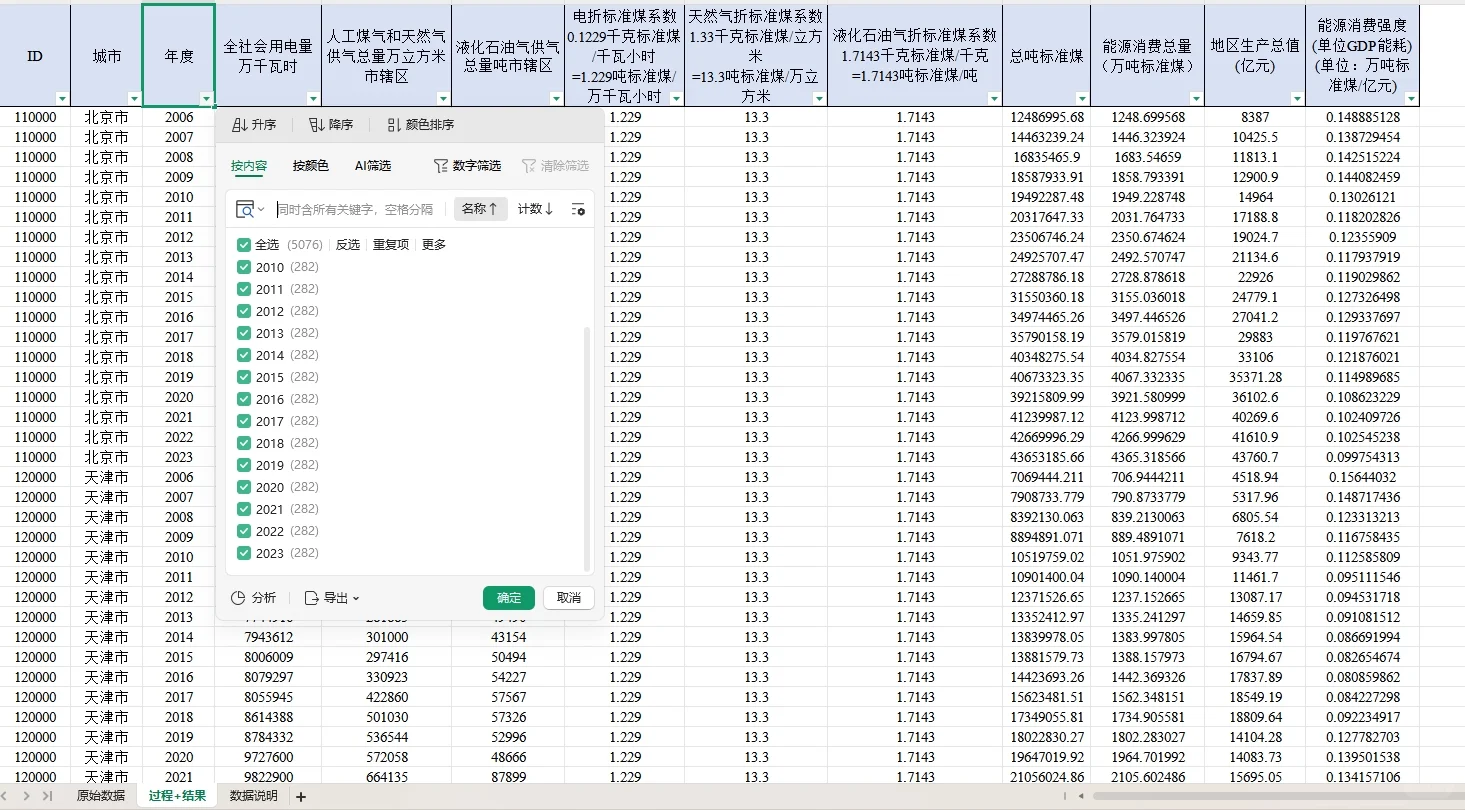This screenshot has width=1465, height=810.
Task: Click the 升序 ascending sort icon
Action: (239, 125)
